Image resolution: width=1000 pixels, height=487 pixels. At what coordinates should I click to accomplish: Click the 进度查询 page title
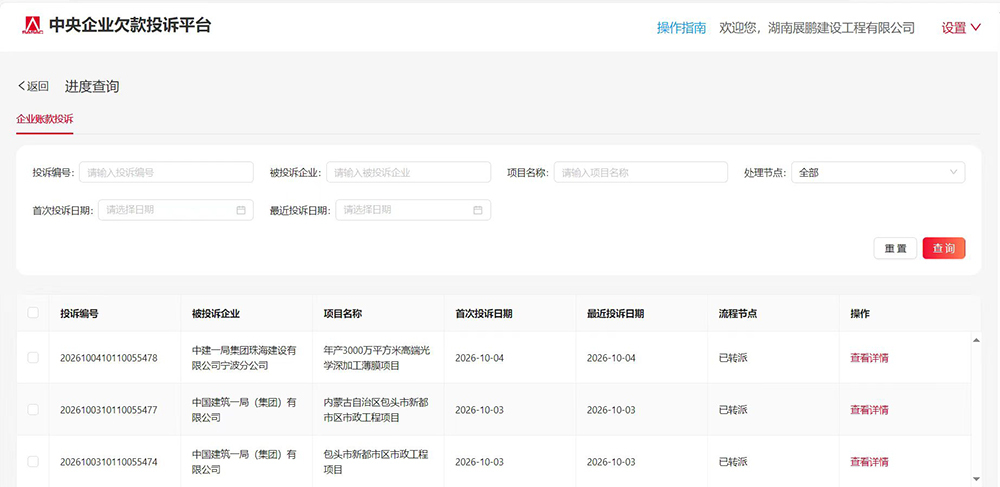click(92, 87)
